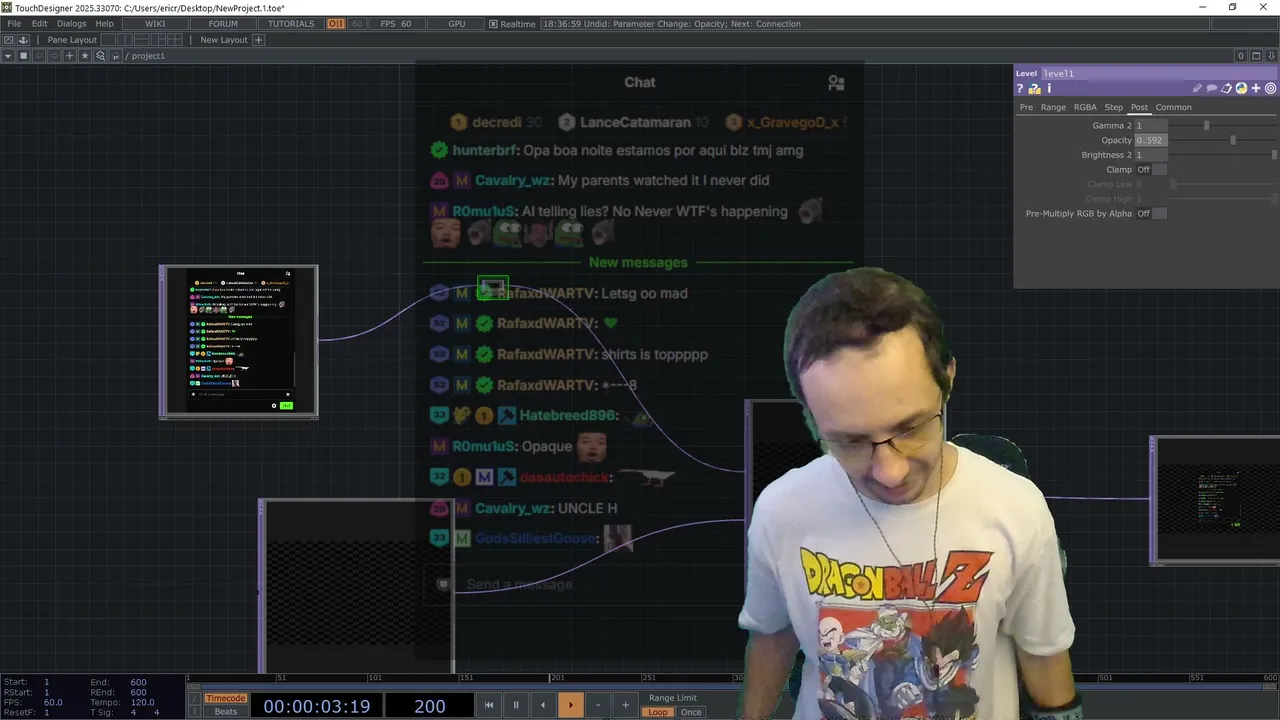The height and width of the screenshot is (720, 1280).
Task: Open the WIKI link button
Action: coord(155,24)
